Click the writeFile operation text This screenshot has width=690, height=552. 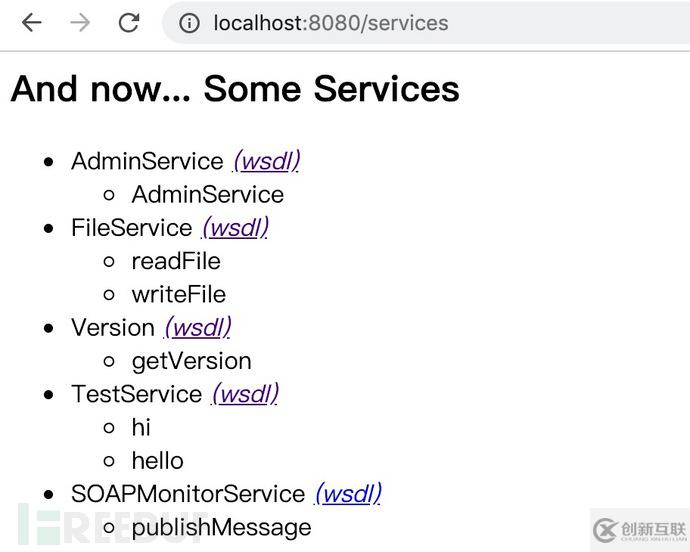click(x=178, y=294)
